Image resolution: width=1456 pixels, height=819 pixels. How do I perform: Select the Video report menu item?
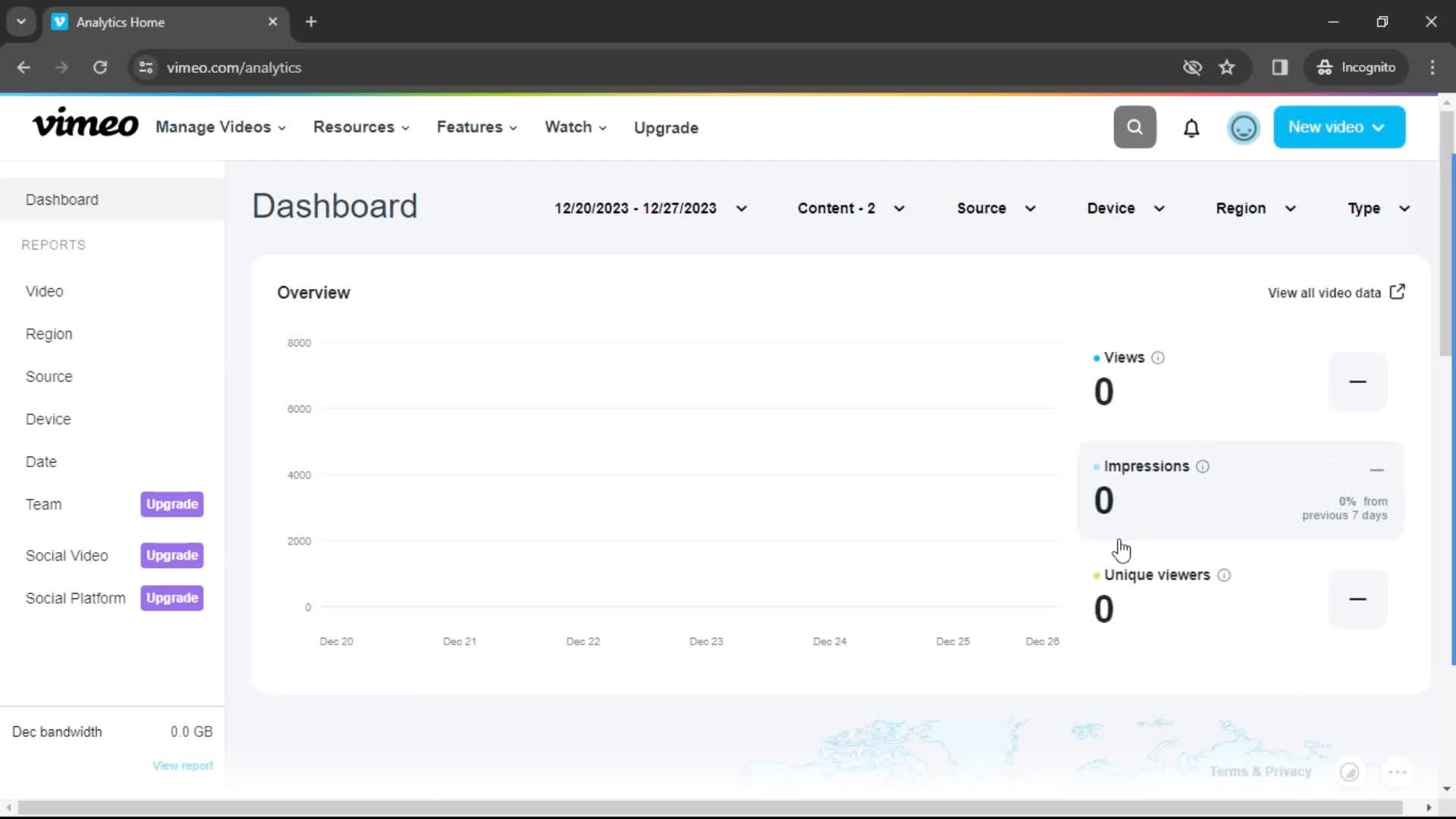tap(44, 291)
